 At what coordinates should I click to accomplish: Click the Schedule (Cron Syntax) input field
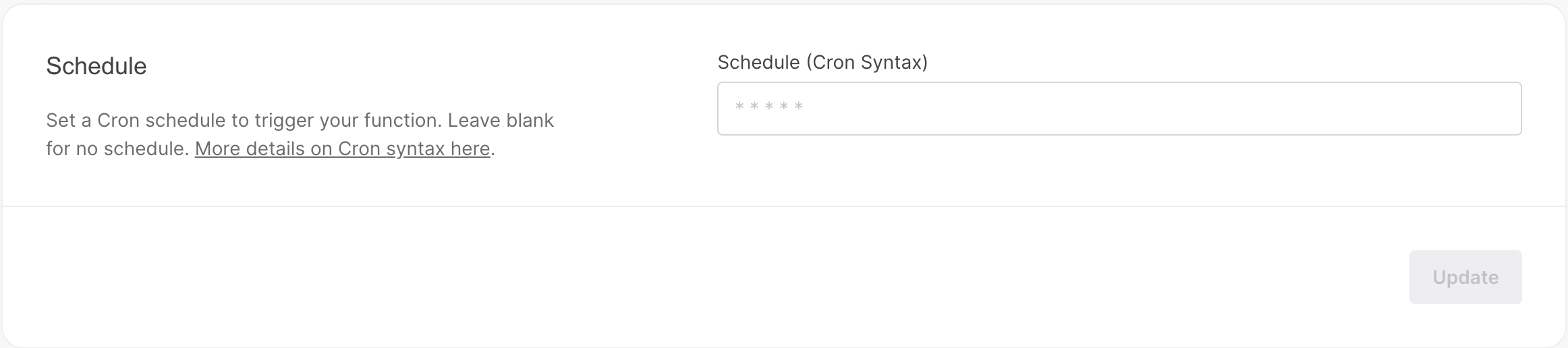1119,109
